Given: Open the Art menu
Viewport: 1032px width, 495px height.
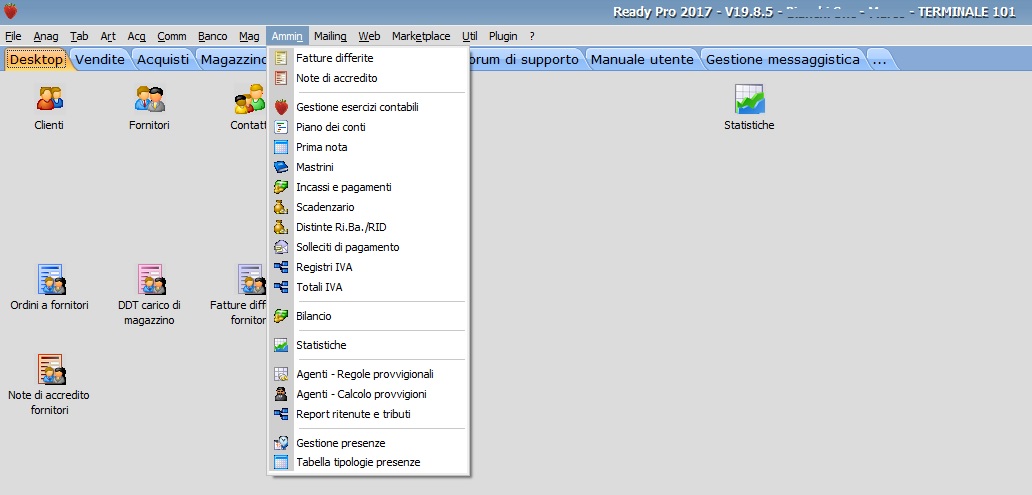Looking at the screenshot, I should pos(108,36).
